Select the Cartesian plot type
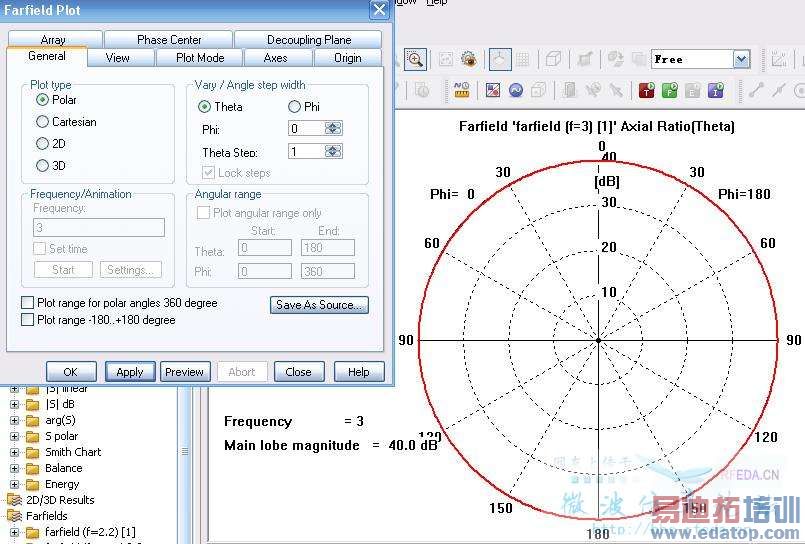Screen dimensions: 805x544 tap(42, 122)
